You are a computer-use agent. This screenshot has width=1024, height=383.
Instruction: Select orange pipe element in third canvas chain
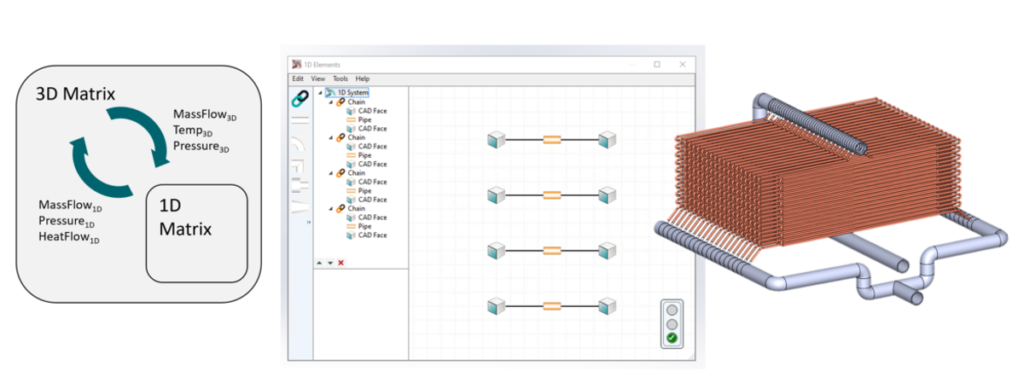coord(552,250)
